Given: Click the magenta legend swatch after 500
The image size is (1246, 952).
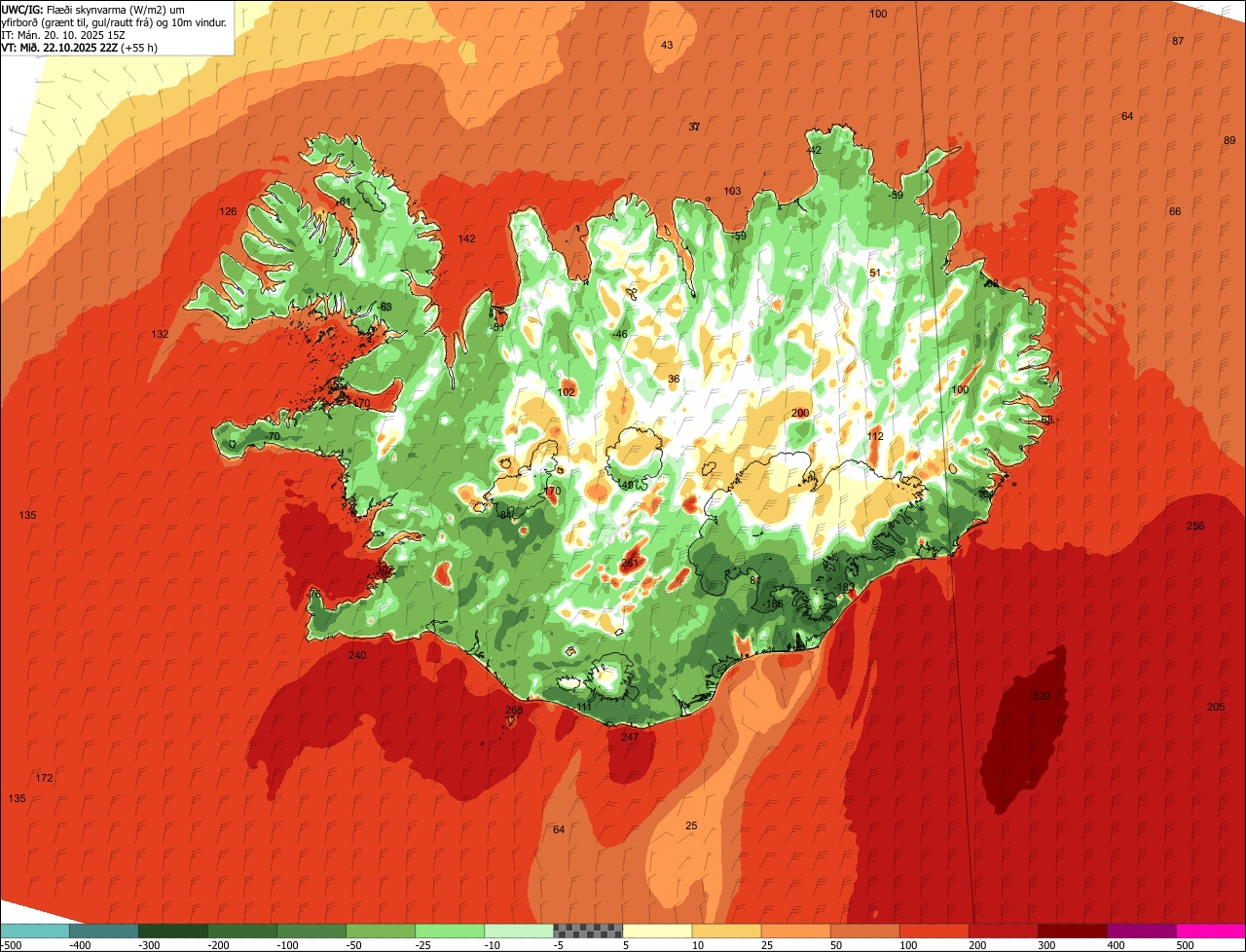Looking at the screenshot, I should coord(1211,931).
